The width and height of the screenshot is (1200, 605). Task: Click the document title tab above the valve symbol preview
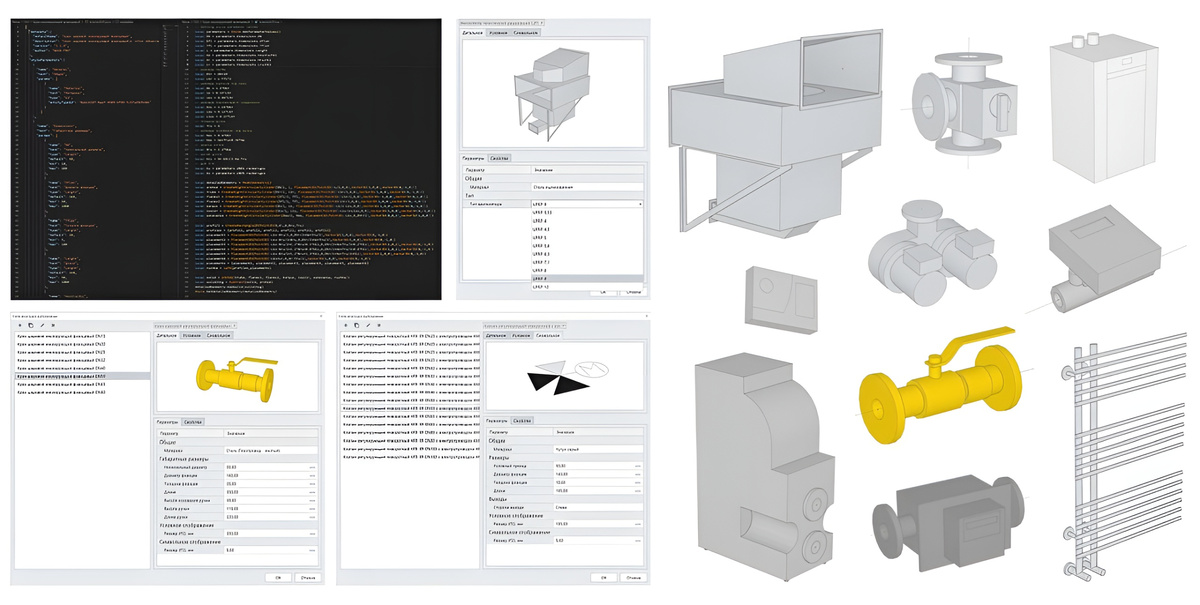tap(525, 326)
